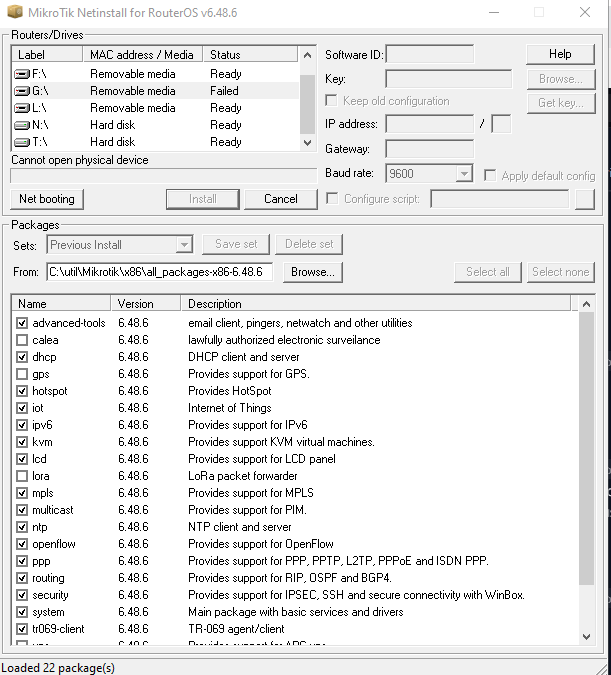Click the Configure script text field
This screenshot has height=675, width=611.
[499, 199]
